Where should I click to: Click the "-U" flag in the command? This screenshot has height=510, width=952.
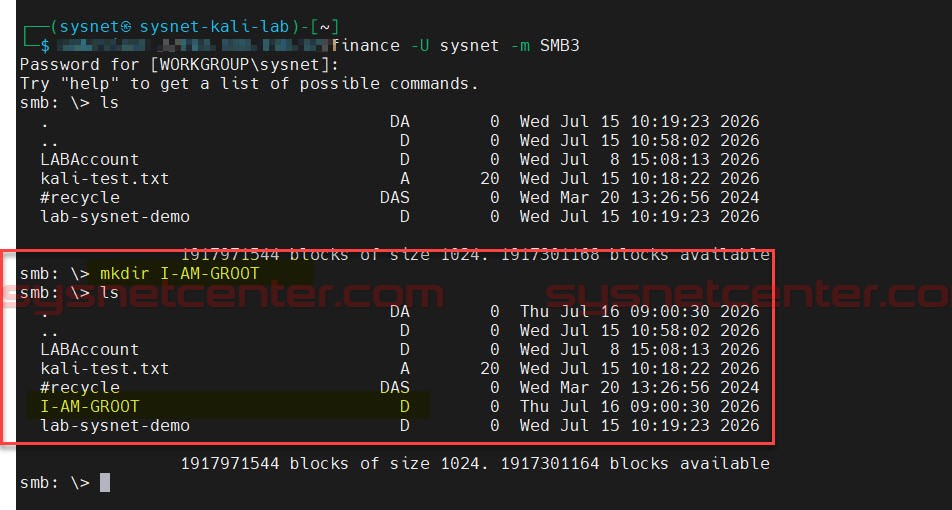pyautogui.click(x=420, y=46)
